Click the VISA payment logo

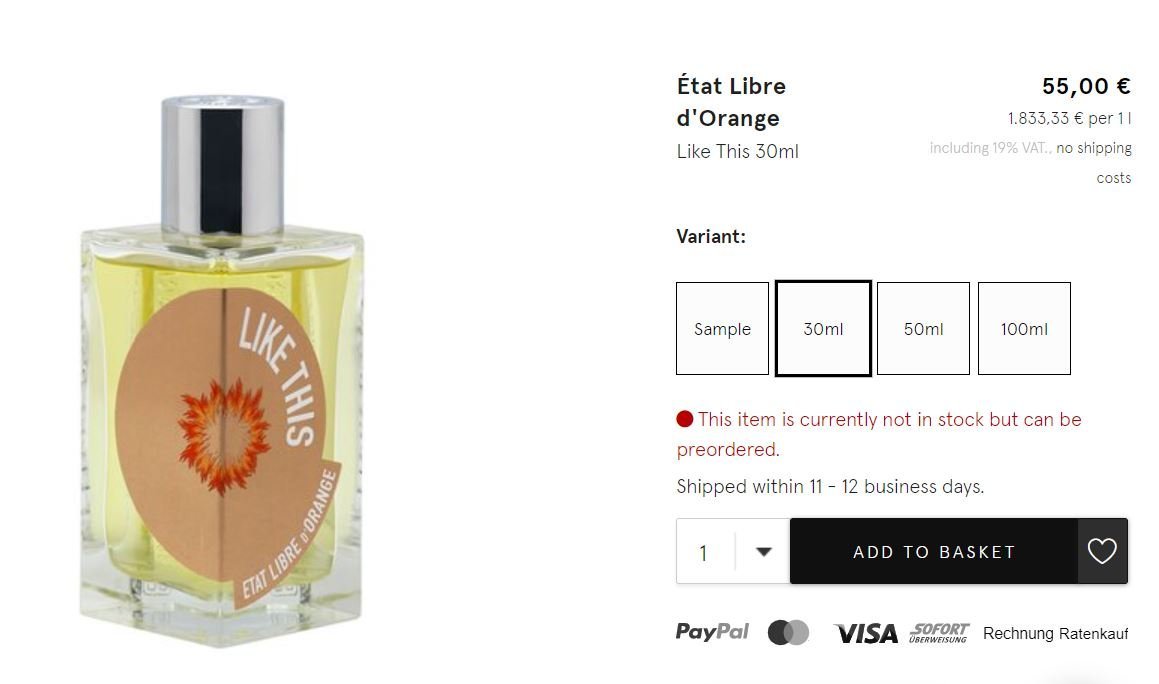click(x=866, y=633)
